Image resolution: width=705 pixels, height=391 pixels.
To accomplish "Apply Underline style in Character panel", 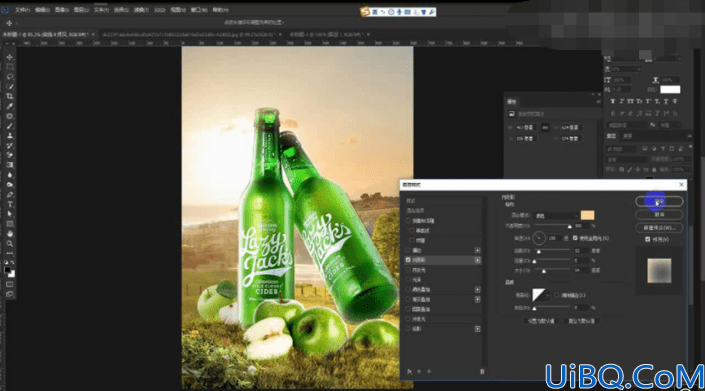I will point(666,101).
